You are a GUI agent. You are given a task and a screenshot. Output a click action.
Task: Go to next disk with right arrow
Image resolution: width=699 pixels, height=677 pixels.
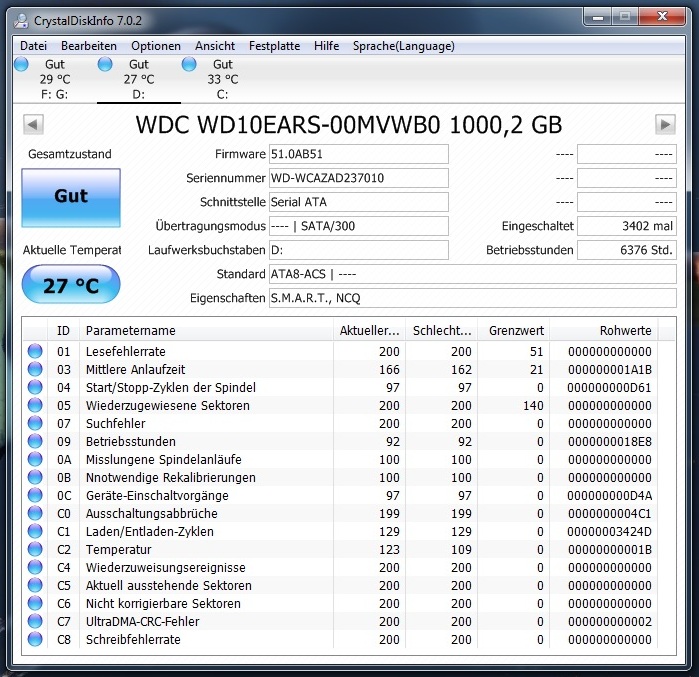click(x=665, y=124)
